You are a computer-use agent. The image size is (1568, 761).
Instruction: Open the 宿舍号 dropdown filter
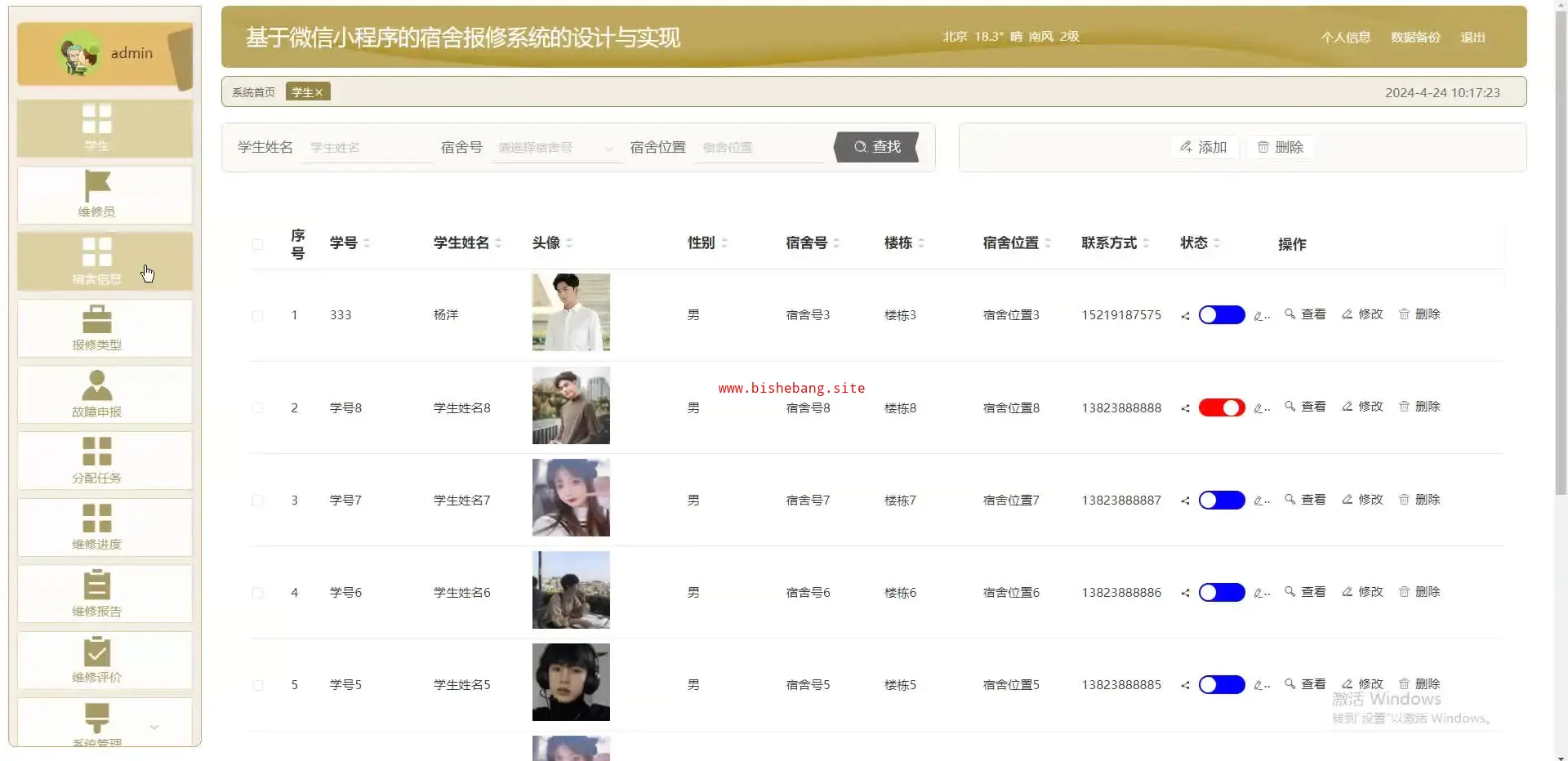[556, 148]
